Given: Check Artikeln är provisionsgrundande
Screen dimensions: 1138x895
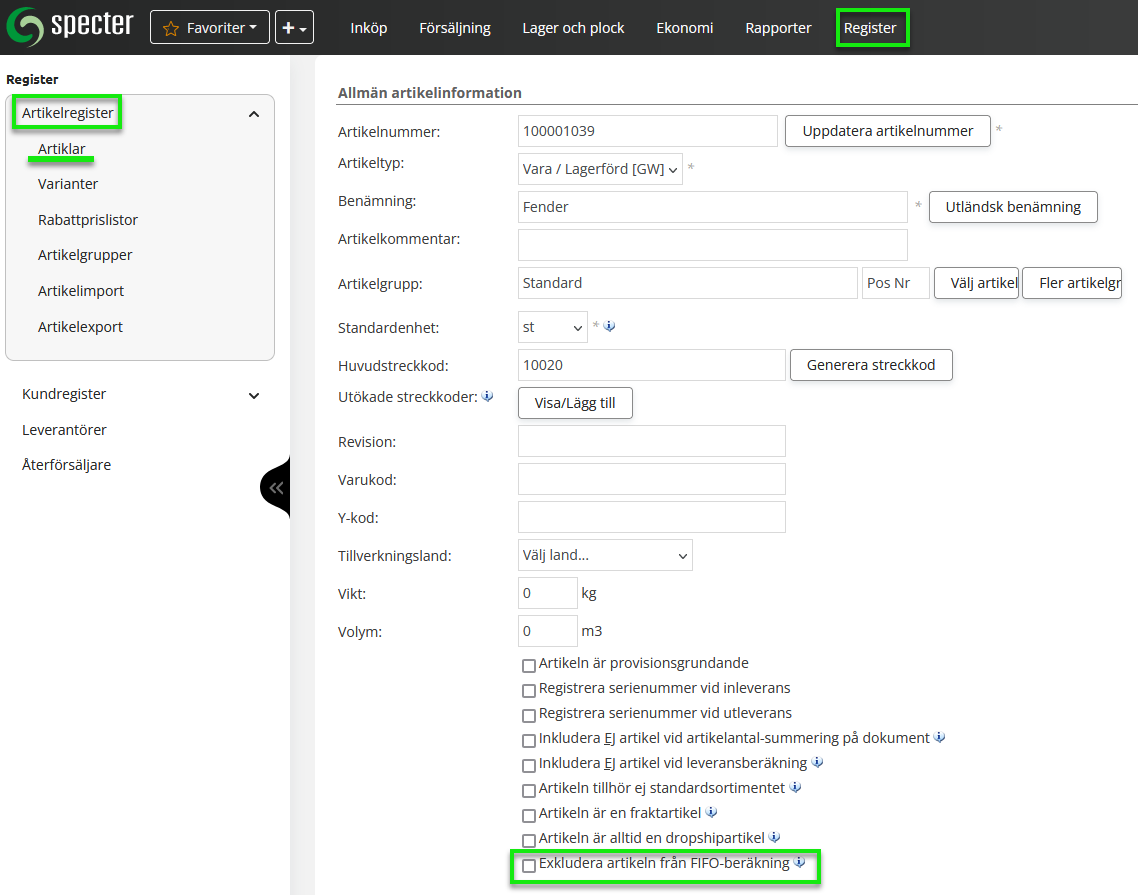Looking at the screenshot, I should 529,665.
